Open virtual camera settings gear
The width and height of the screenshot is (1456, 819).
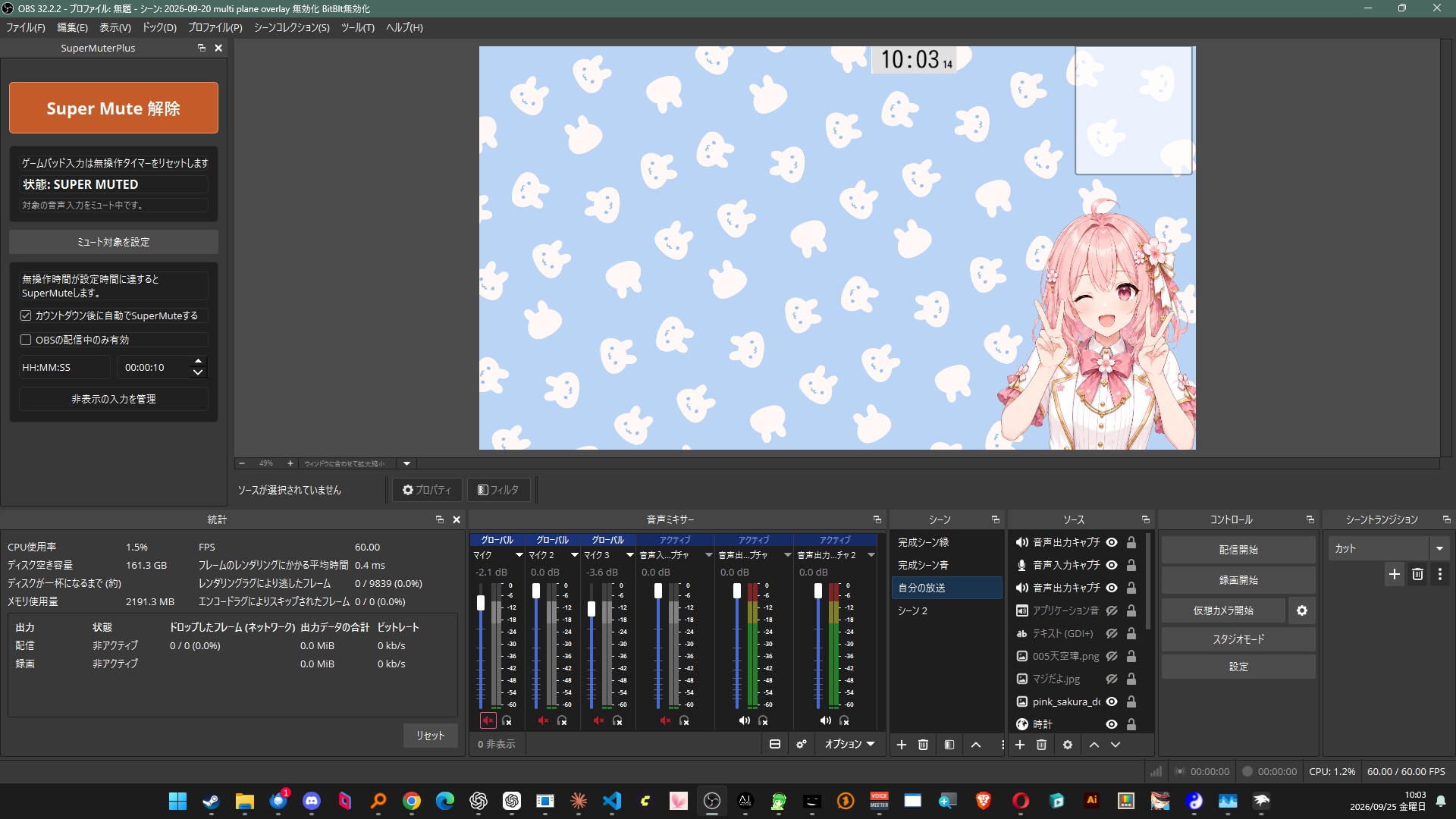(1302, 610)
